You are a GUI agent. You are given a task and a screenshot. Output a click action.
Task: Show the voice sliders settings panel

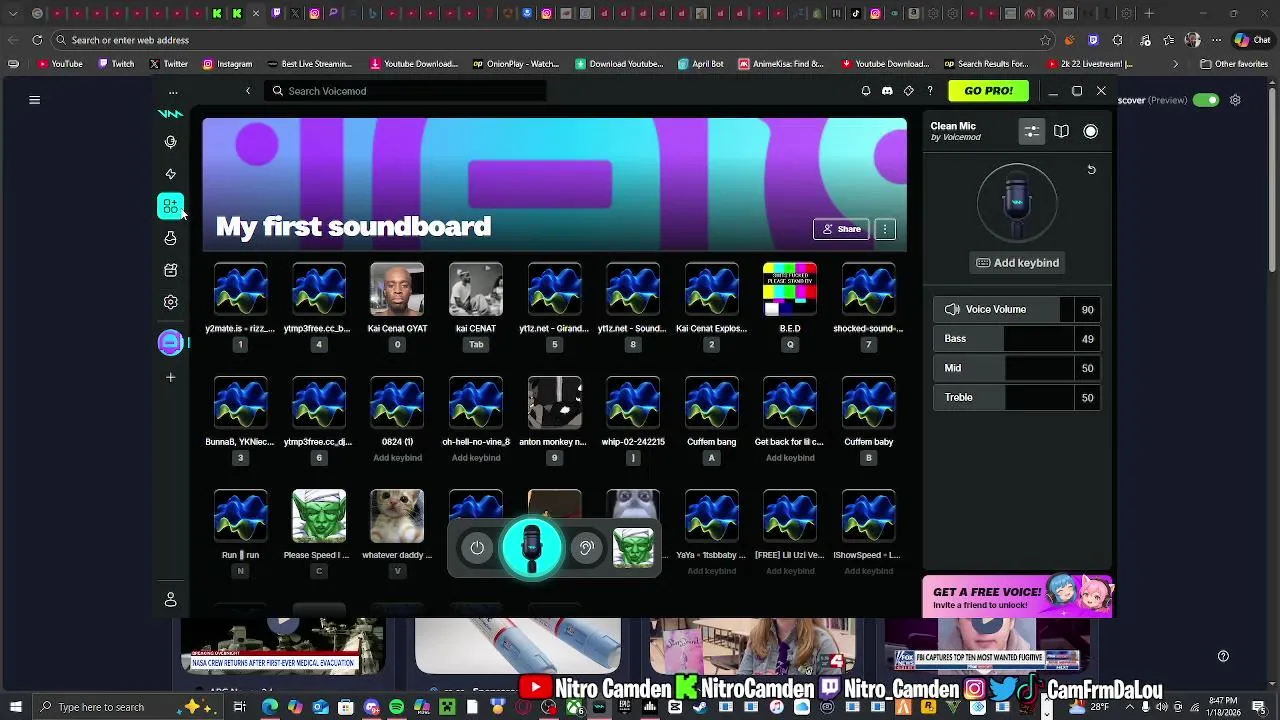pyautogui.click(x=1032, y=131)
